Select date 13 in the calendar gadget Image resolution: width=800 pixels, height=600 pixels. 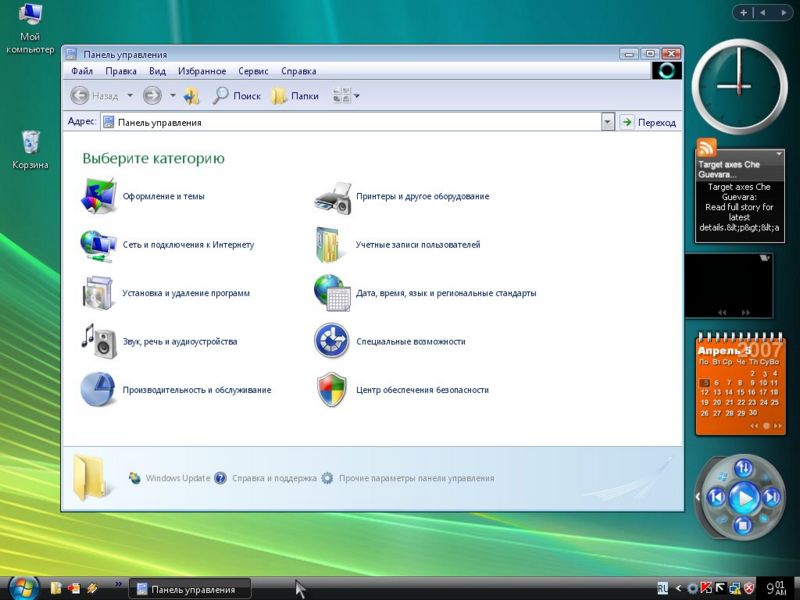717,392
